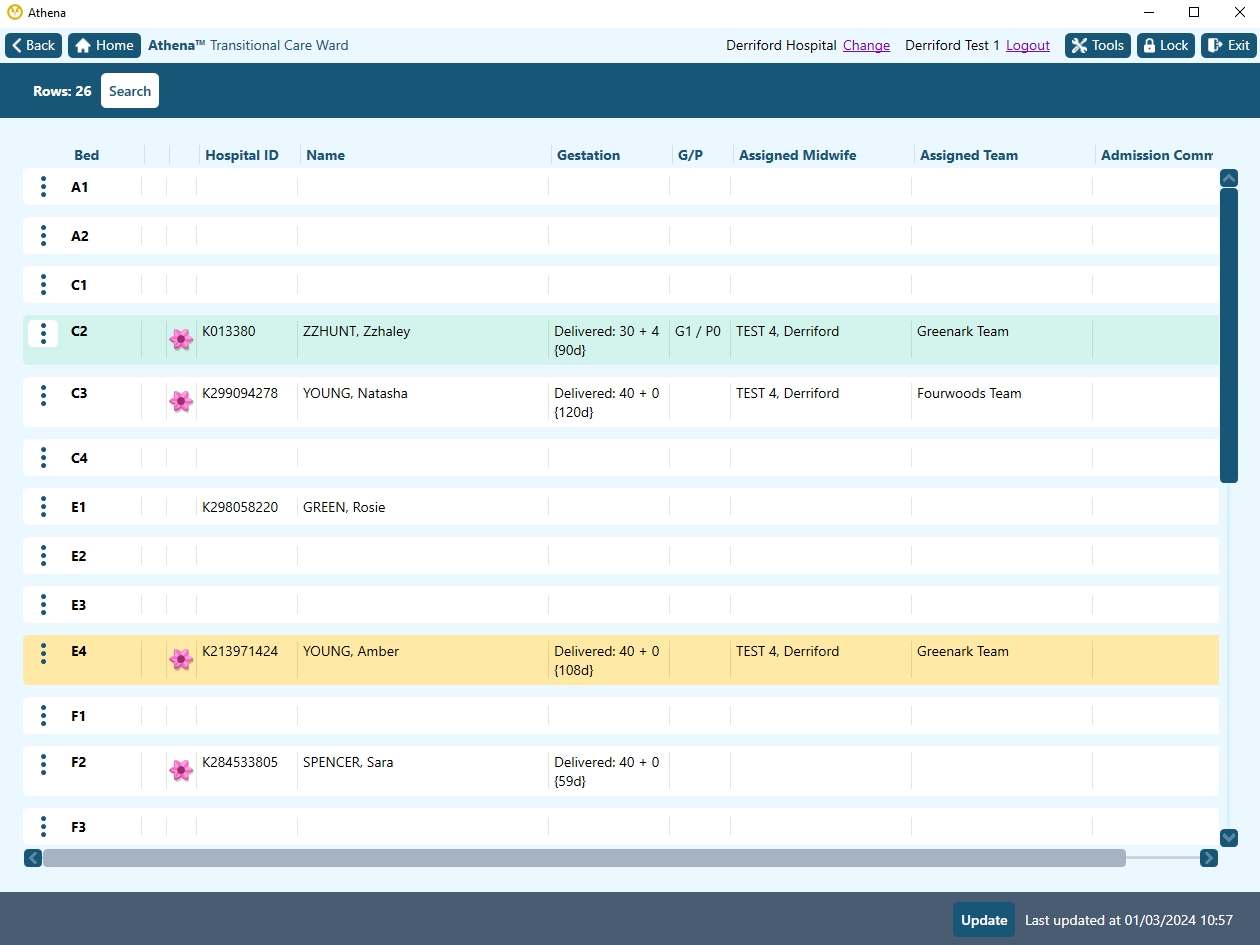Sort by the Hospital ID column header
The width and height of the screenshot is (1260, 945).
[x=242, y=155]
